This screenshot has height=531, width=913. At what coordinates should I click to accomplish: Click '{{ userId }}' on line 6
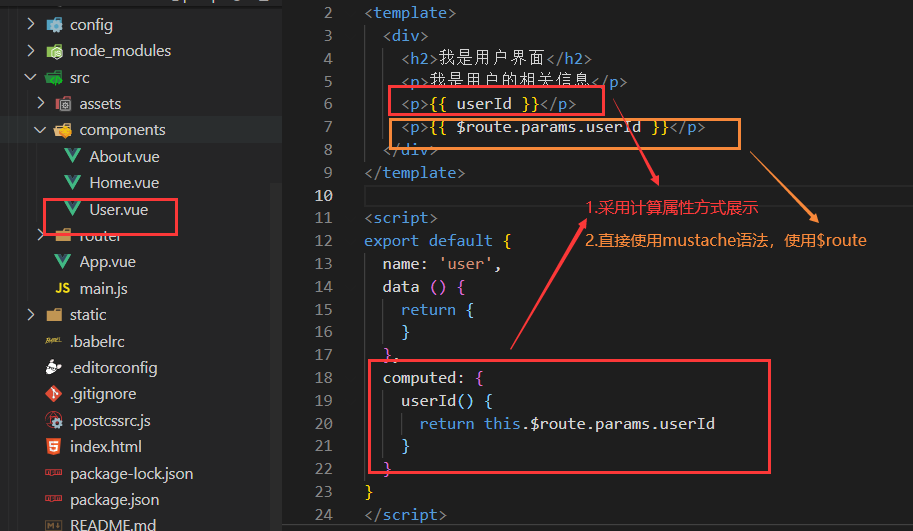pos(484,104)
